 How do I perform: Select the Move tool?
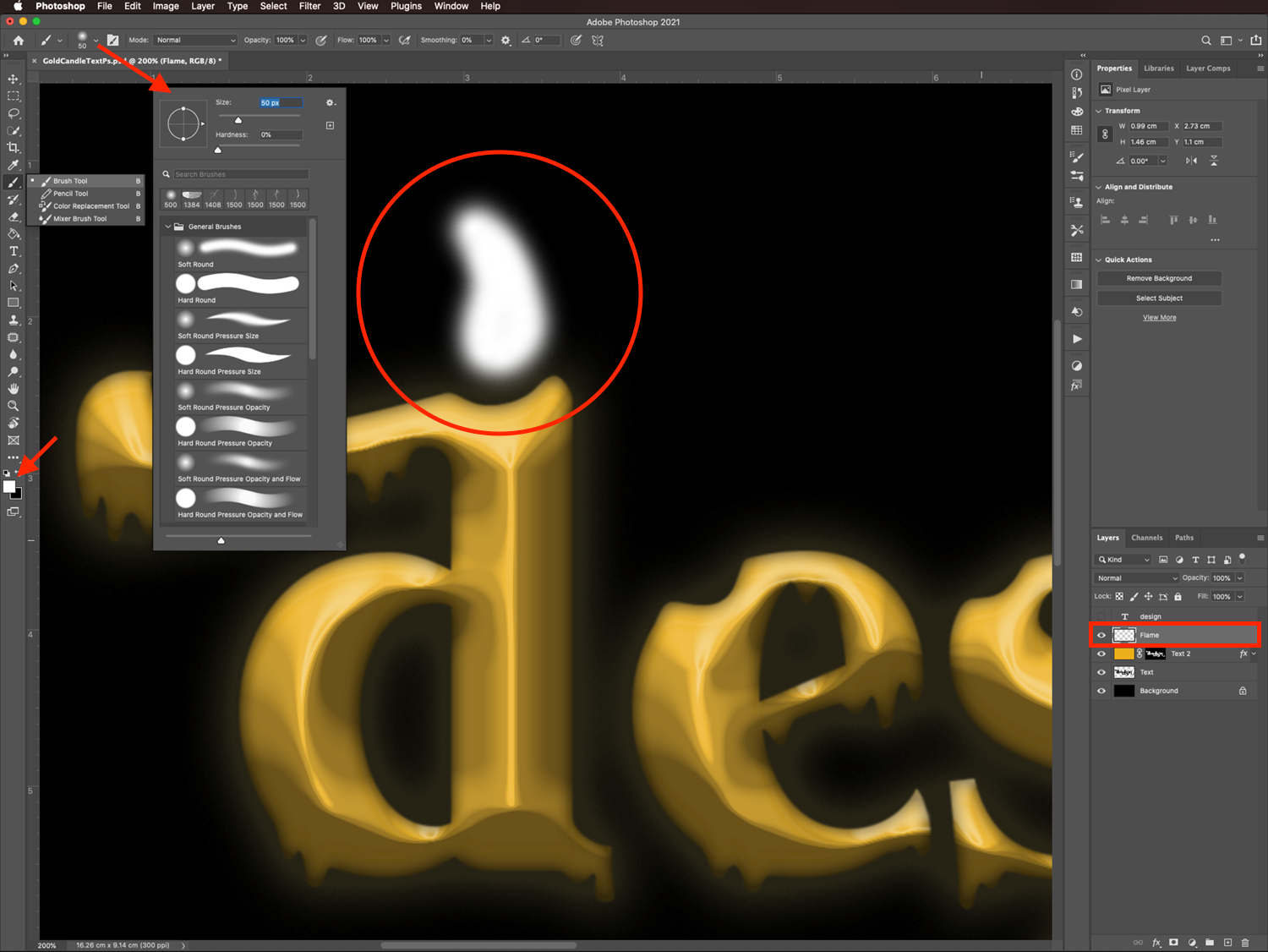click(14, 79)
